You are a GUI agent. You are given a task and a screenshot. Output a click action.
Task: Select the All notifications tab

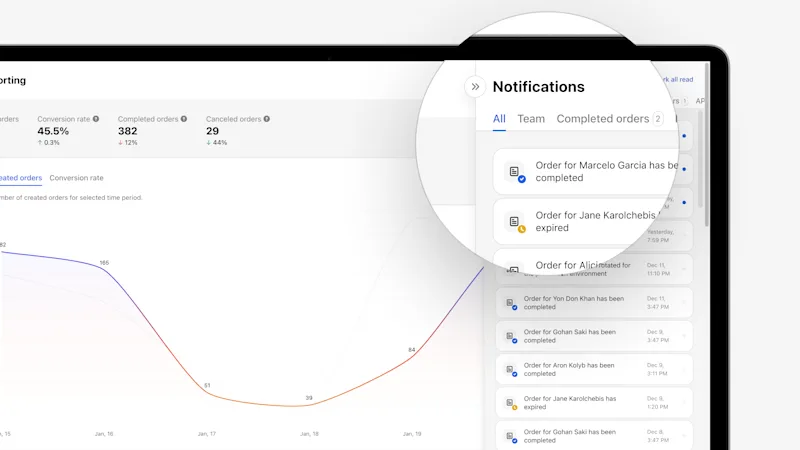click(x=499, y=119)
